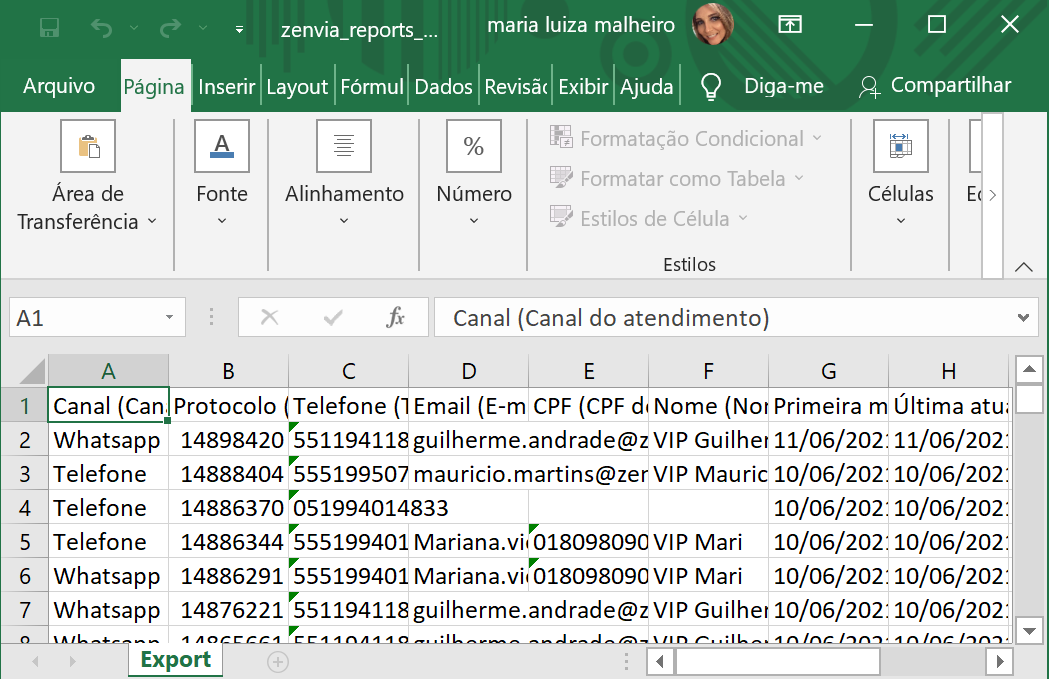The width and height of the screenshot is (1049, 679).
Task: Select the mauricio.martins email cell
Action: click(468, 474)
